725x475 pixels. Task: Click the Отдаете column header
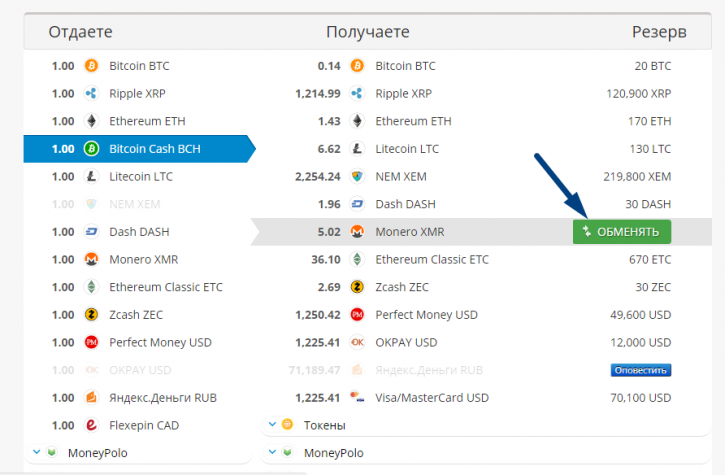tap(80, 32)
